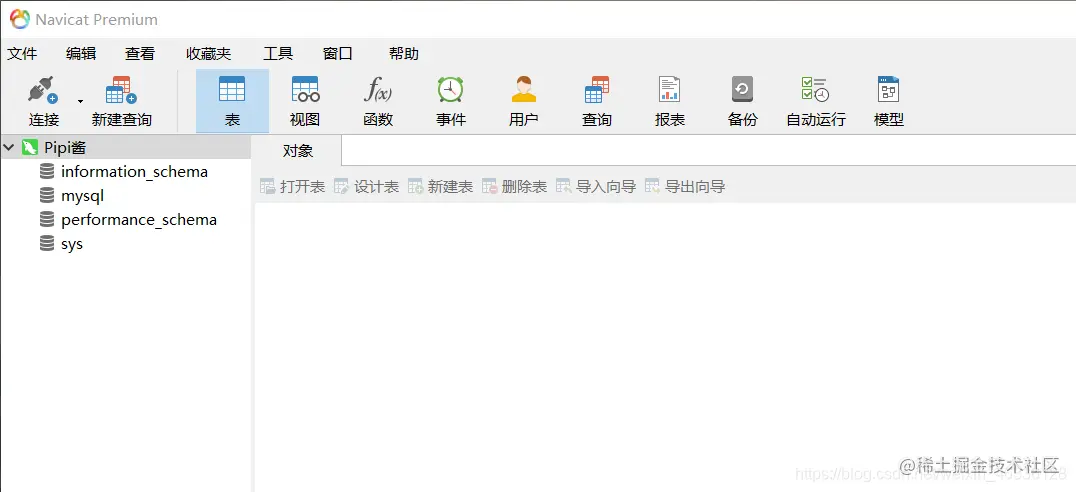1076x492 pixels.
Task: Click the Pipi酱 connection icon
Action: coord(30,147)
